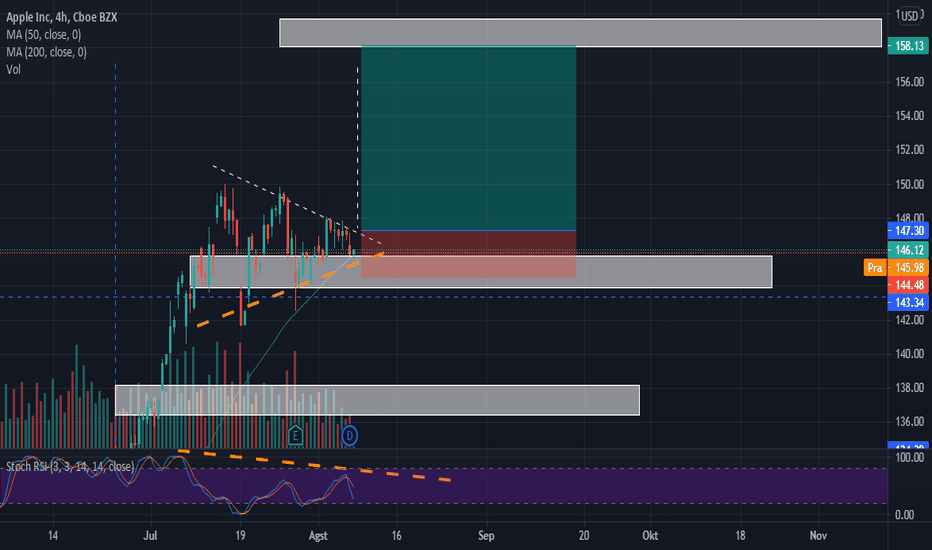Select the lower gray support rectangle near 137
932x550 pixels.
tap(377, 400)
